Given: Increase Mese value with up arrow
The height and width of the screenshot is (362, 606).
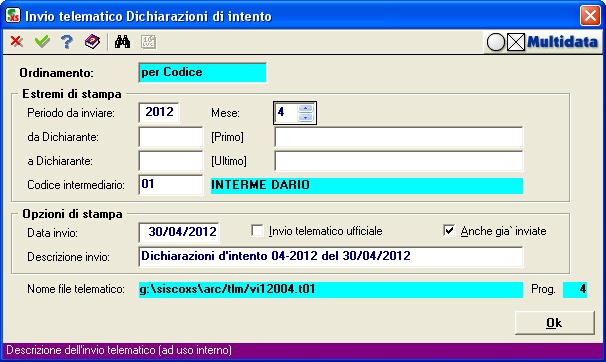Looking at the screenshot, I should click(305, 109).
